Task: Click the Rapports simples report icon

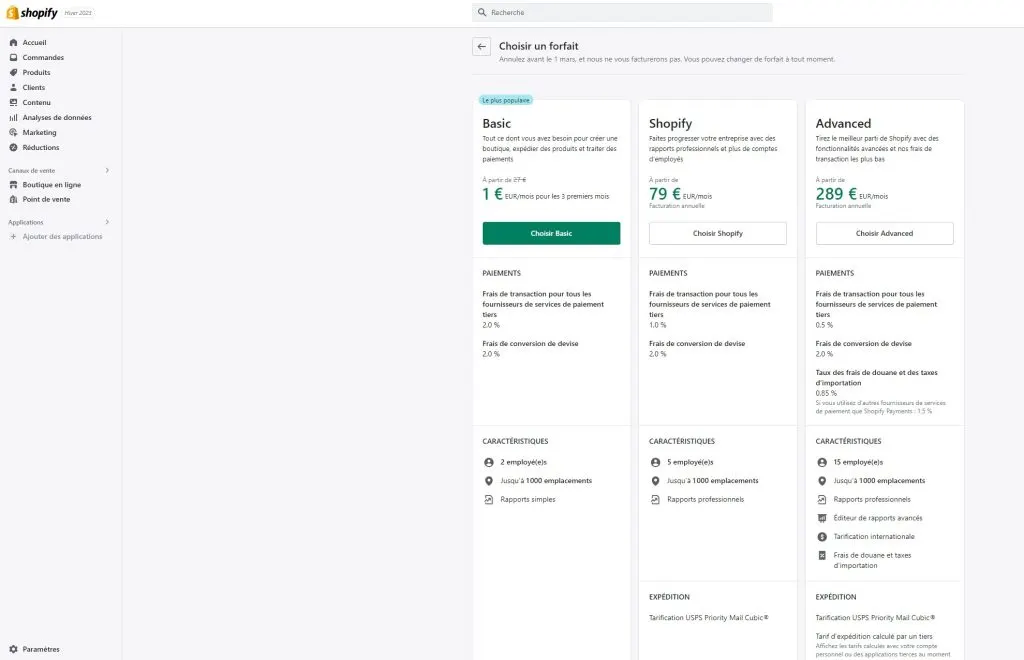Action: click(x=488, y=499)
